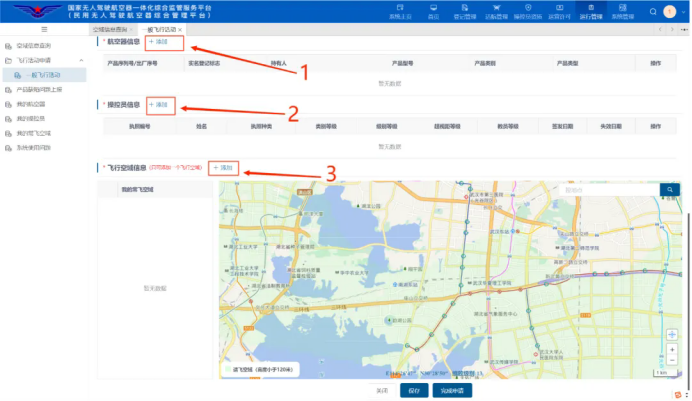Image resolution: width=692 pixels, height=401 pixels.
Task: Open the search magnifier in the top bar
Action: pos(653,12)
